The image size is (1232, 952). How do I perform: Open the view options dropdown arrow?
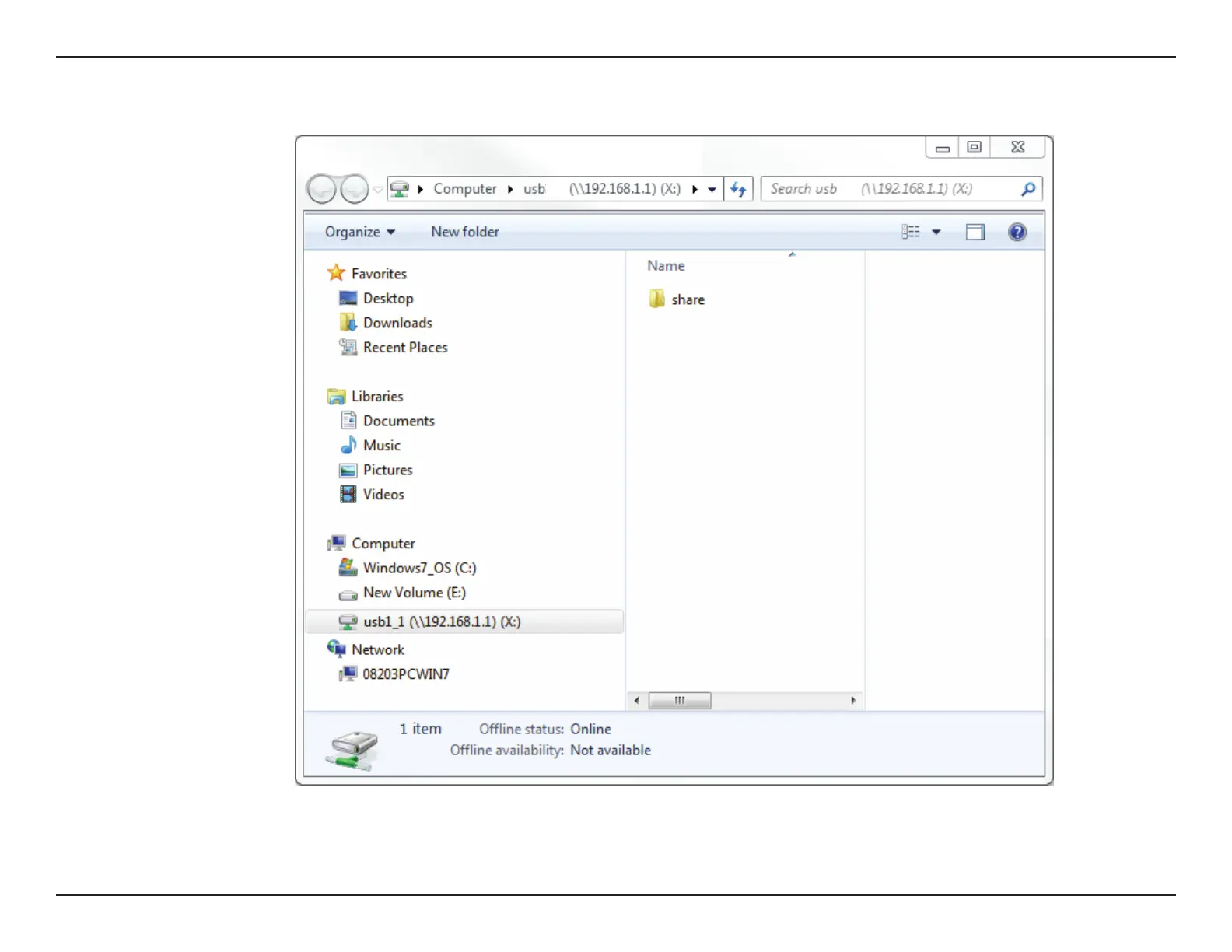tap(936, 232)
